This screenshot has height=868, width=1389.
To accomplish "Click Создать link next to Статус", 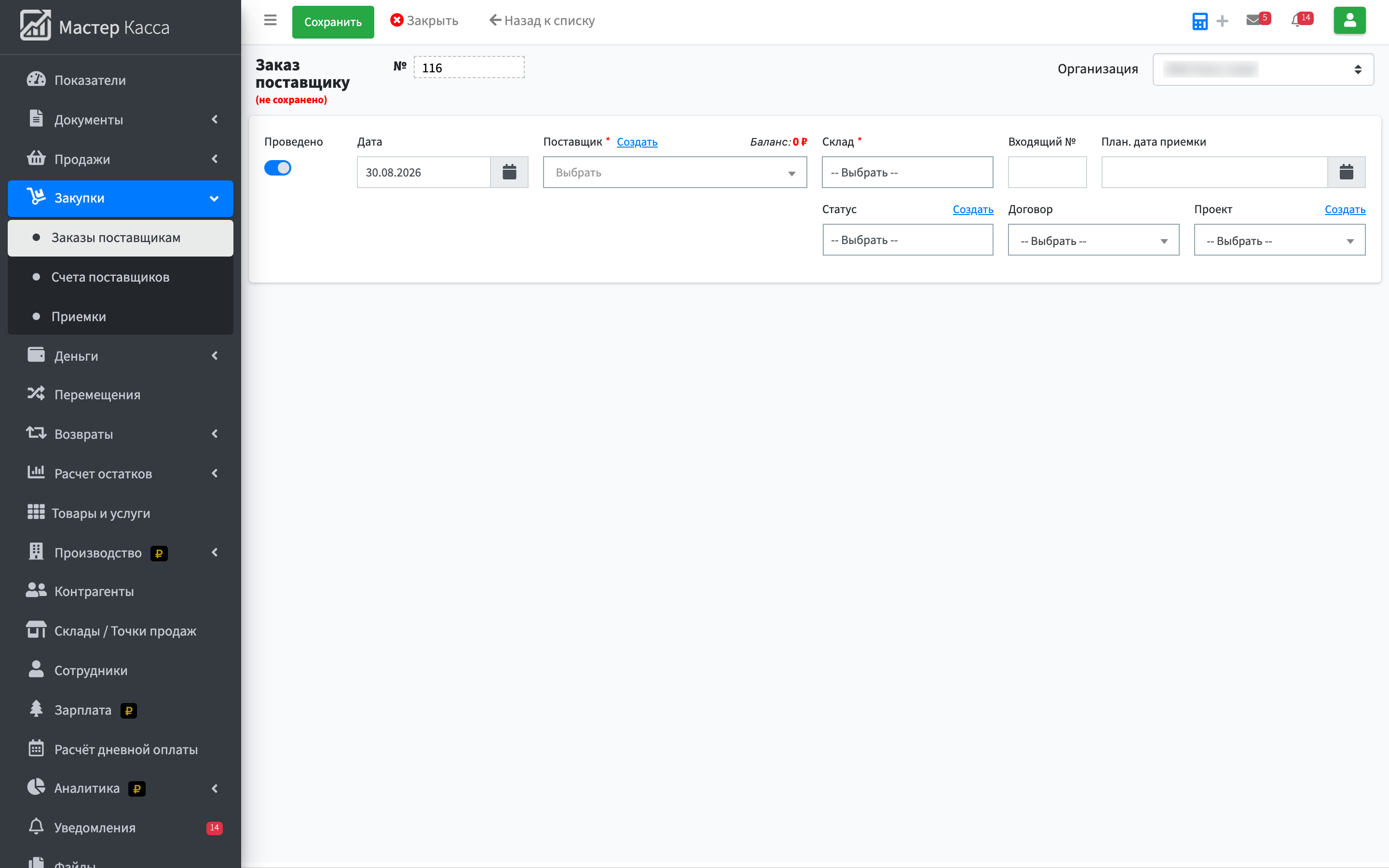I will 973,210.
